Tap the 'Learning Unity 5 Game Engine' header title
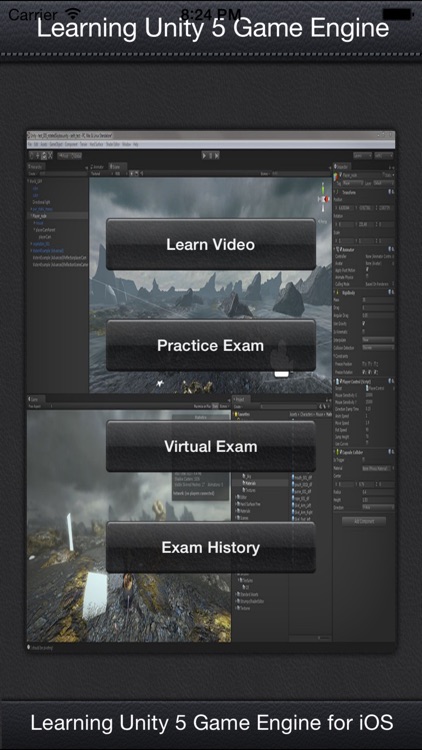The image size is (422, 750). [x=212, y=29]
